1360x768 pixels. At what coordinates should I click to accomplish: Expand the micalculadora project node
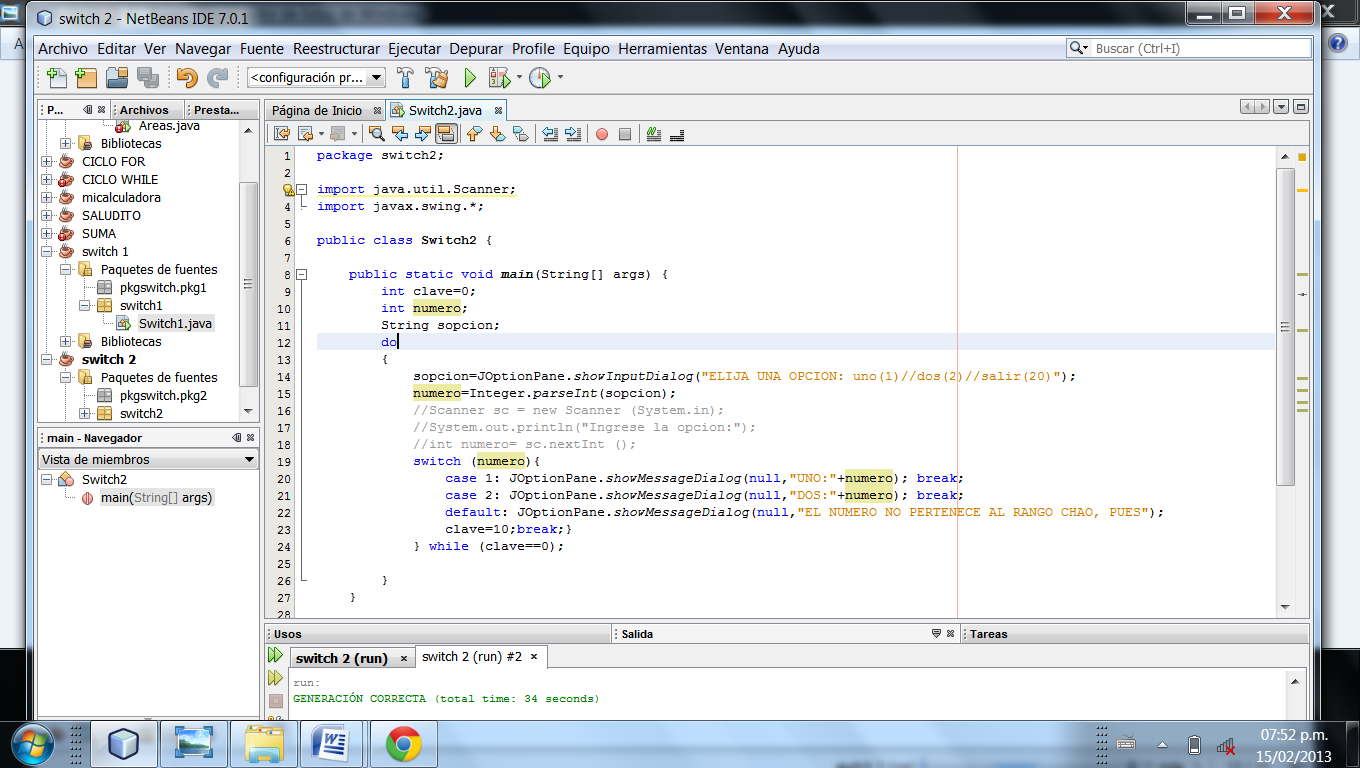(x=47, y=197)
